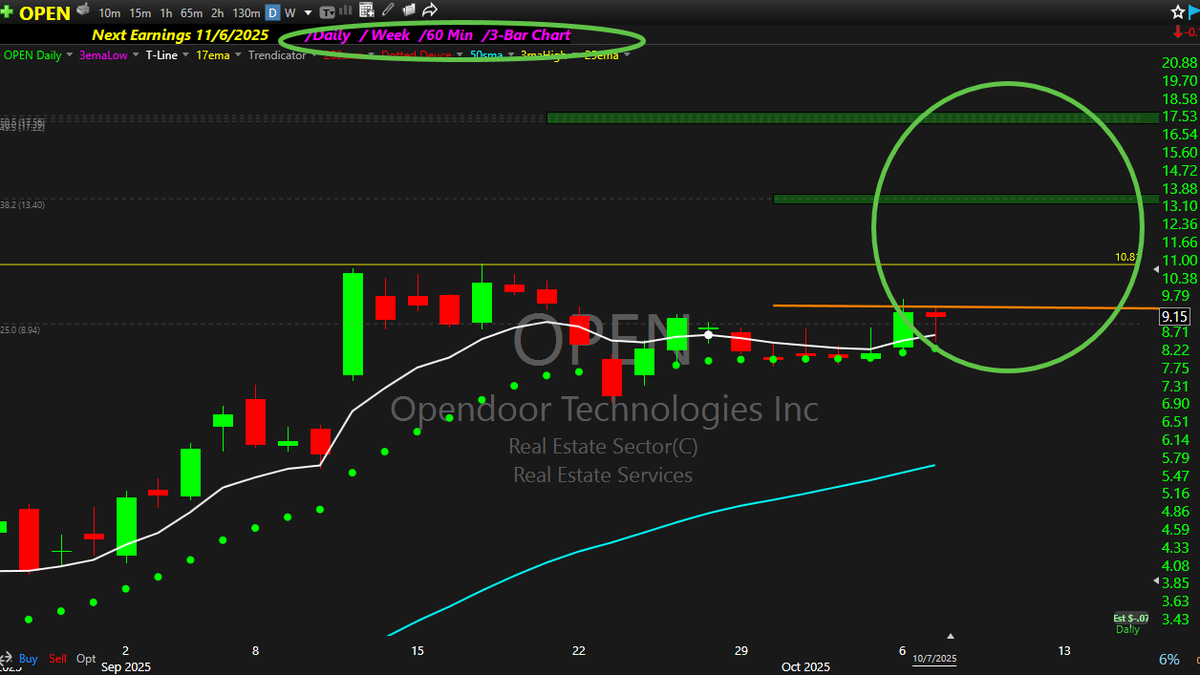Open the /3-Bar Chart link

coord(525,35)
